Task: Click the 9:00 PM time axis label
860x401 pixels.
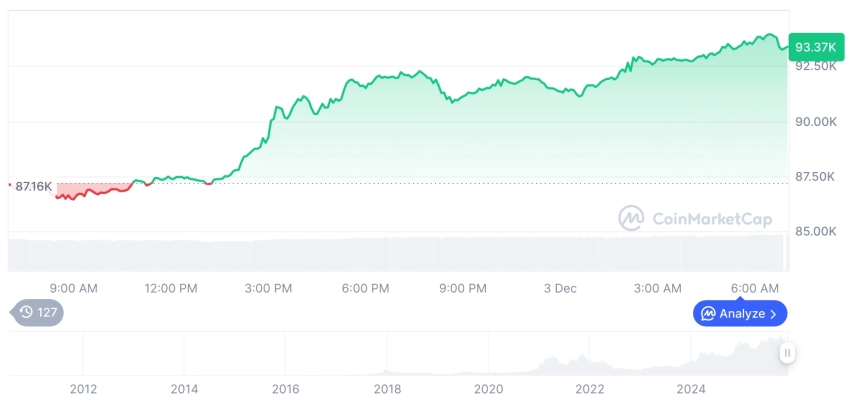Action: click(x=462, y=288)
